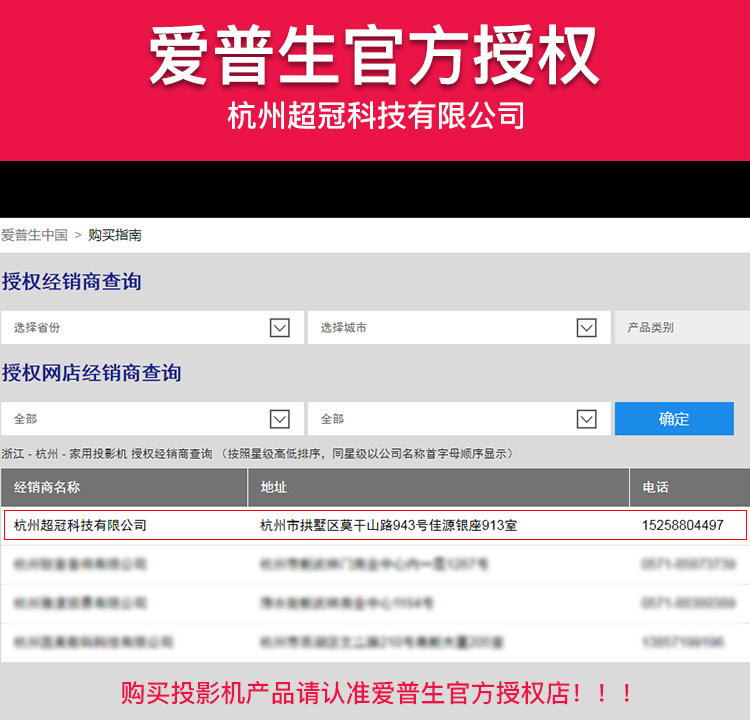The image size is (750, 720).
Task: Open the 选择城市 city dropdown
Action: (459, 328)
